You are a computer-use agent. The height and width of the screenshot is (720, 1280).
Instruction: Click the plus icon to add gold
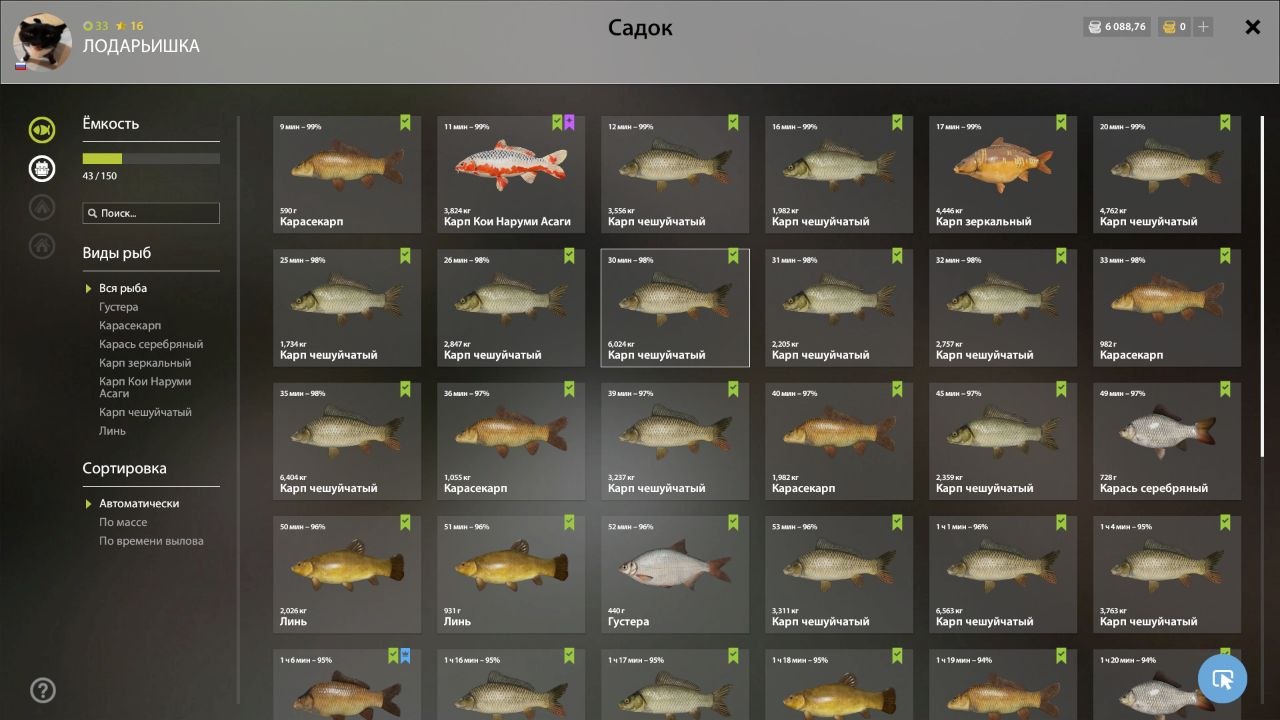point(1203,27)
